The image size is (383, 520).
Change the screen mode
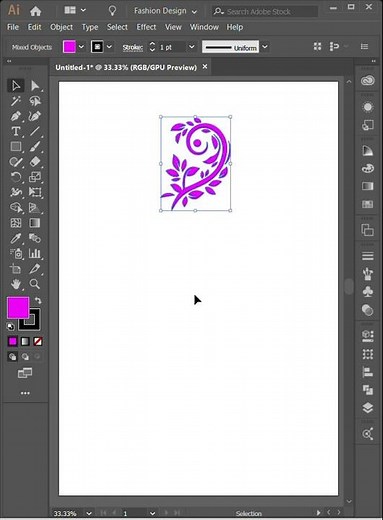tap(25, 373)
